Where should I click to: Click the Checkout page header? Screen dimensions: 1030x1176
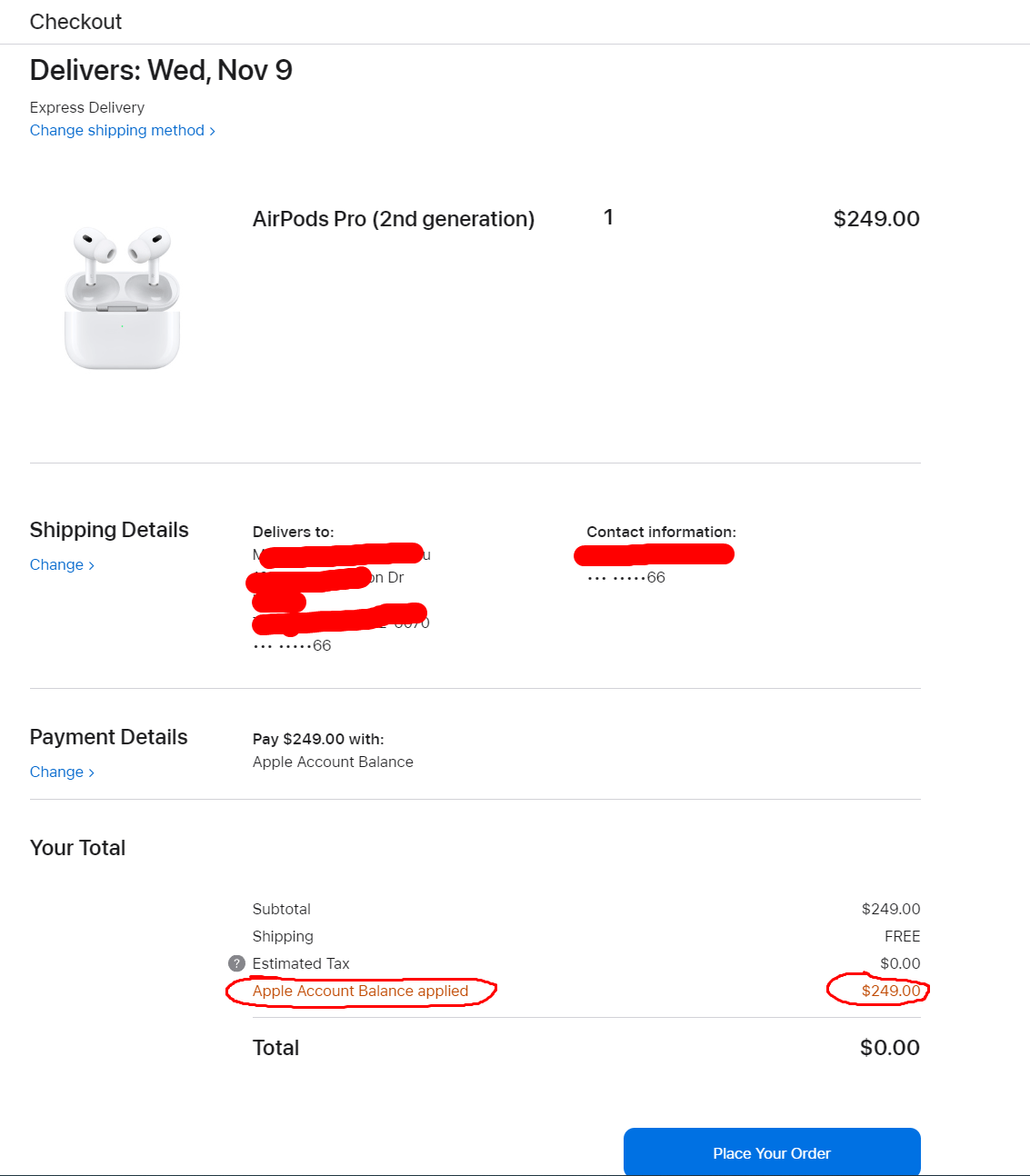click(x=75, y=21)
